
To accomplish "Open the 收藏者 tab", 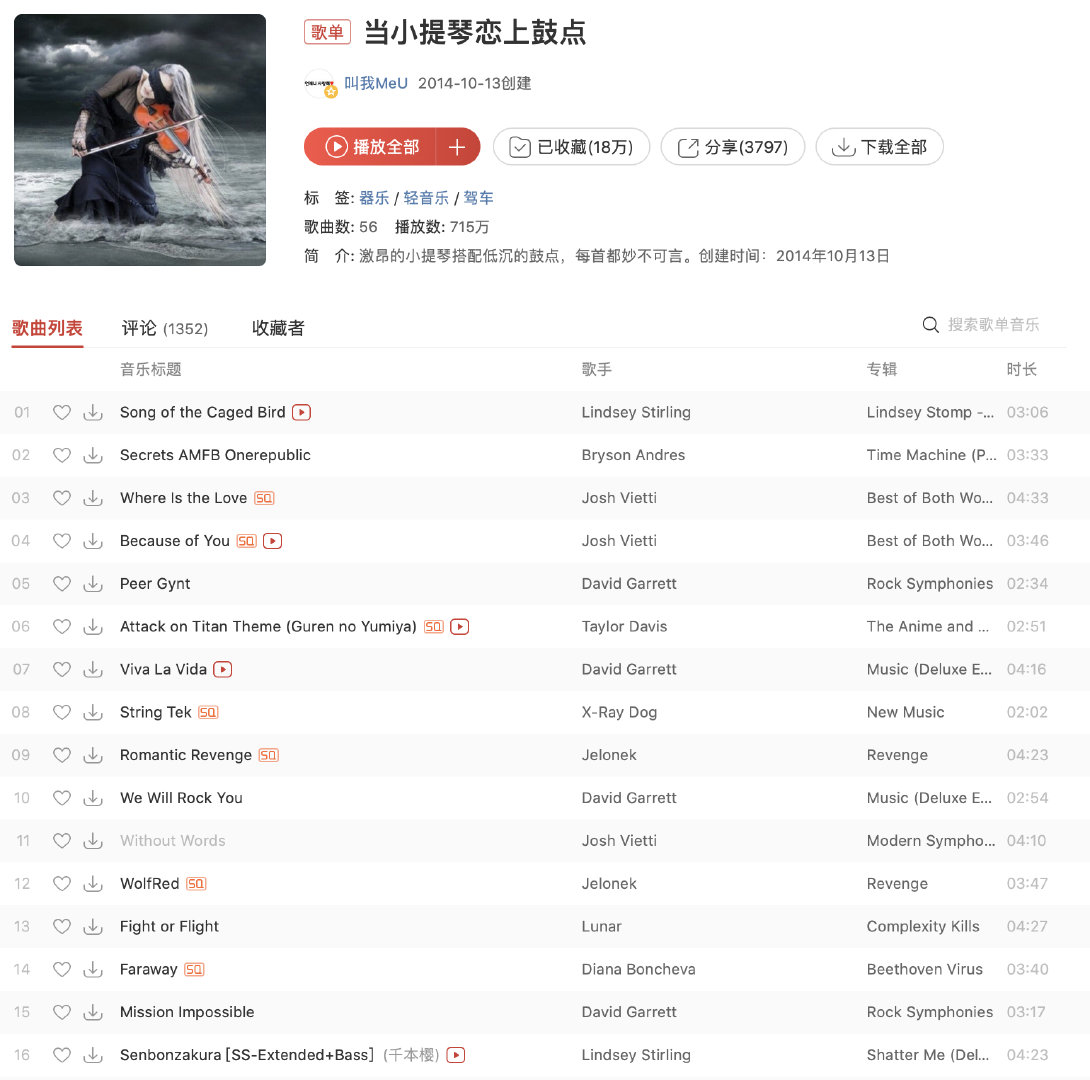I will pyautogui.click(x=278, y=328).
